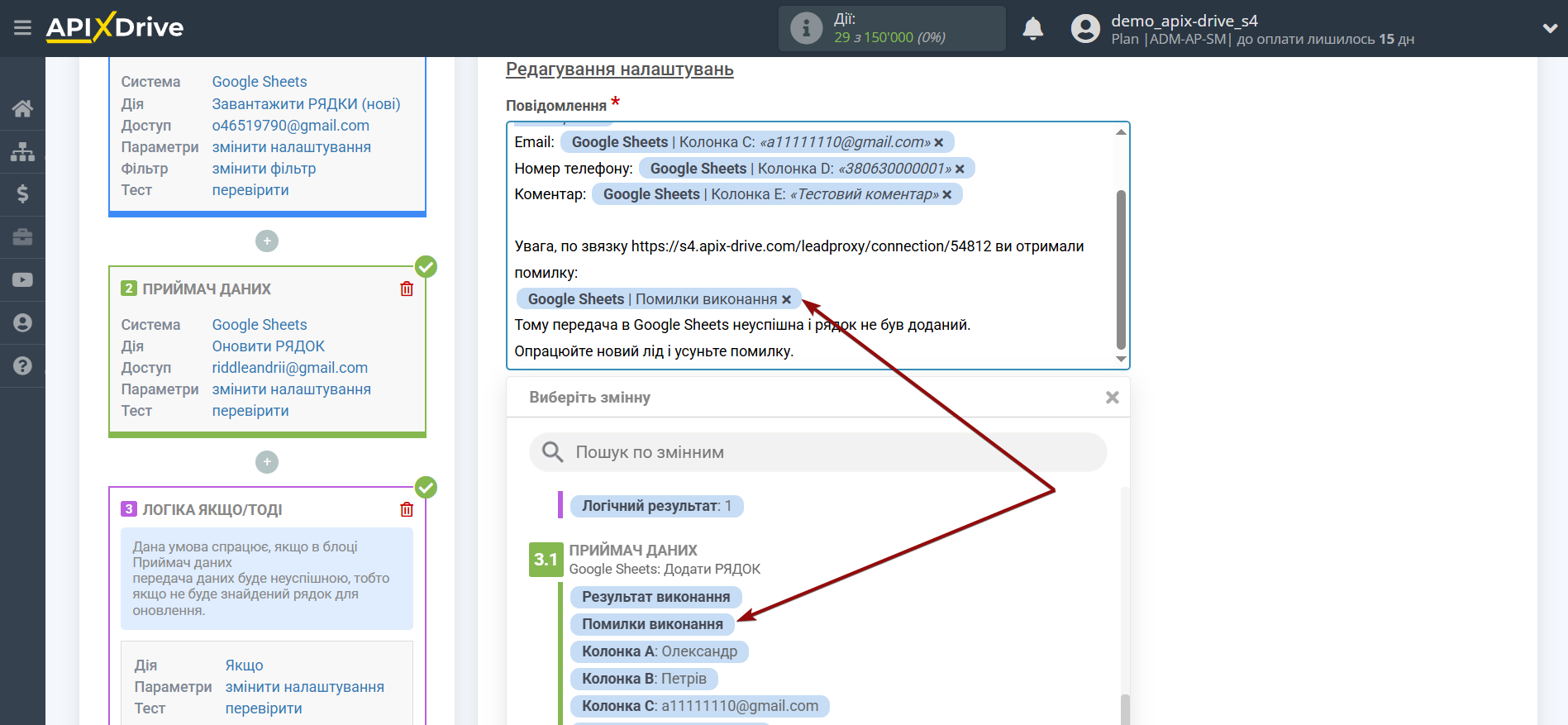Viewport: 1568px width, 725px height.
Task: Go to Home in the sidebar
Action: 22,108
